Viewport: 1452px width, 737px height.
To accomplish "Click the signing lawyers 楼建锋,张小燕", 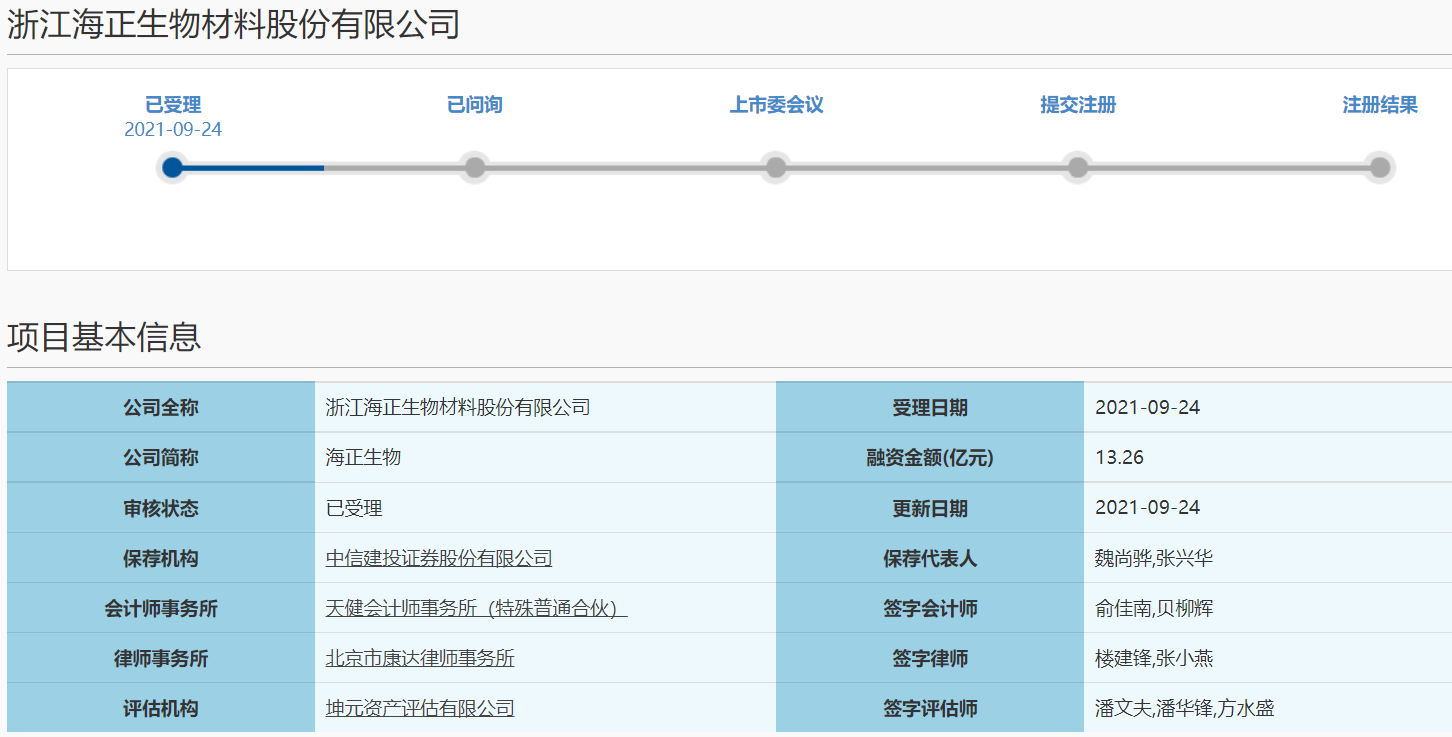I will click(x=1154, y=658).
